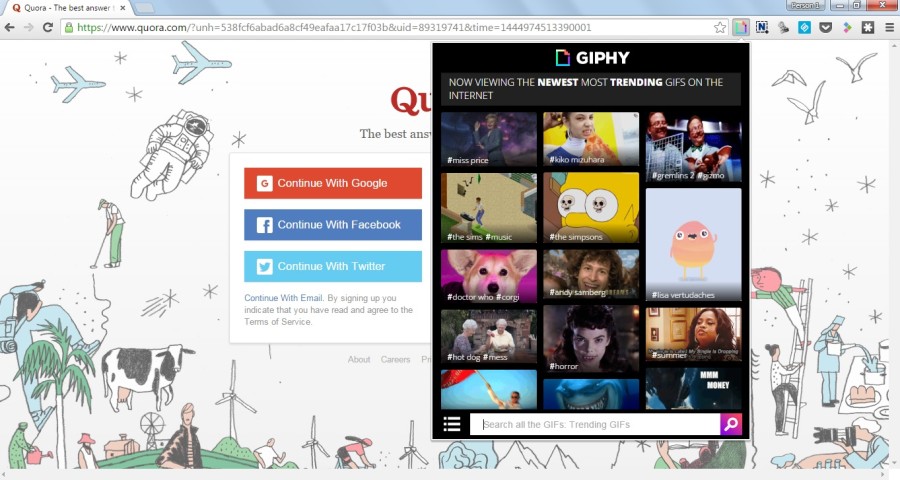Open the About footer link
The height and width of the screenshot is (480, 900).
point(359,359)
